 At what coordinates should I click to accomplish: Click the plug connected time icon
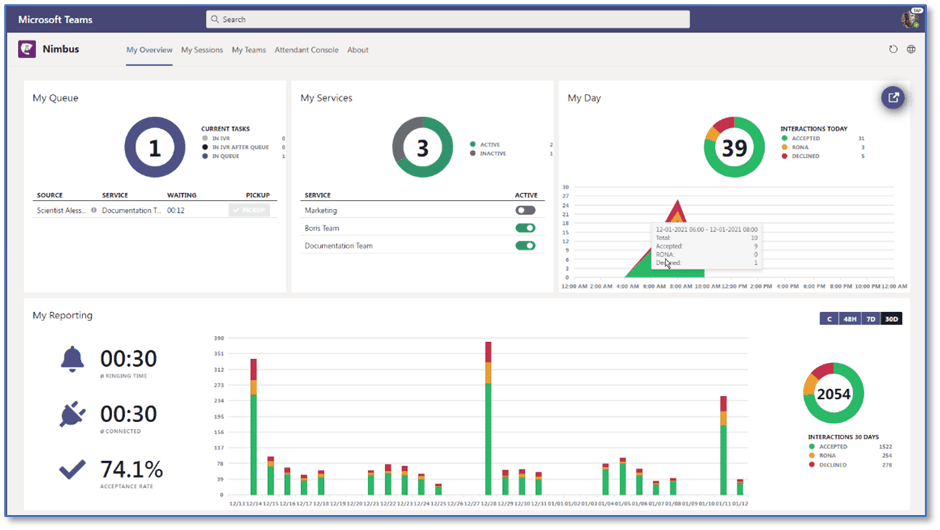pyautogui.click(x=72, y=414)
